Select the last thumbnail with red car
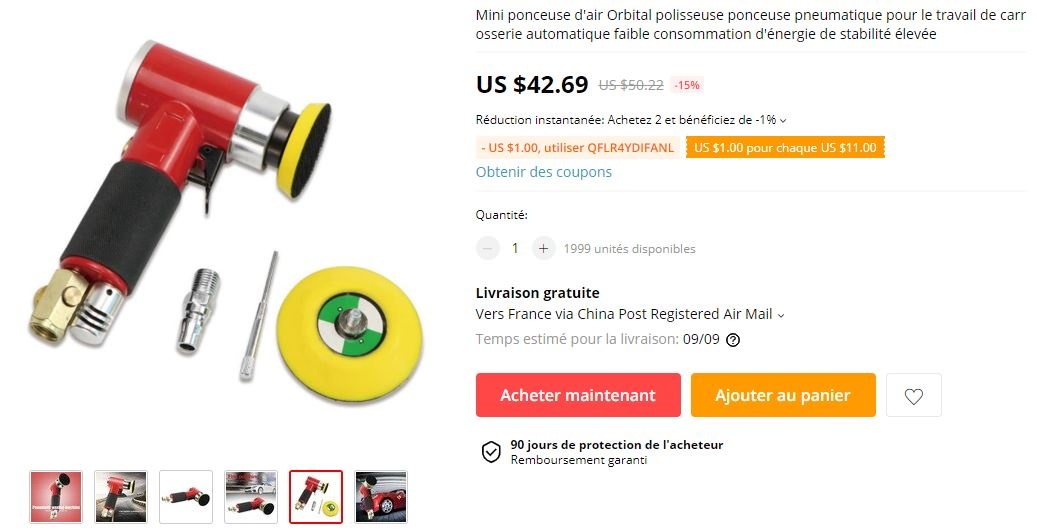Screen dimensions: 1037x531 (381, 497)
